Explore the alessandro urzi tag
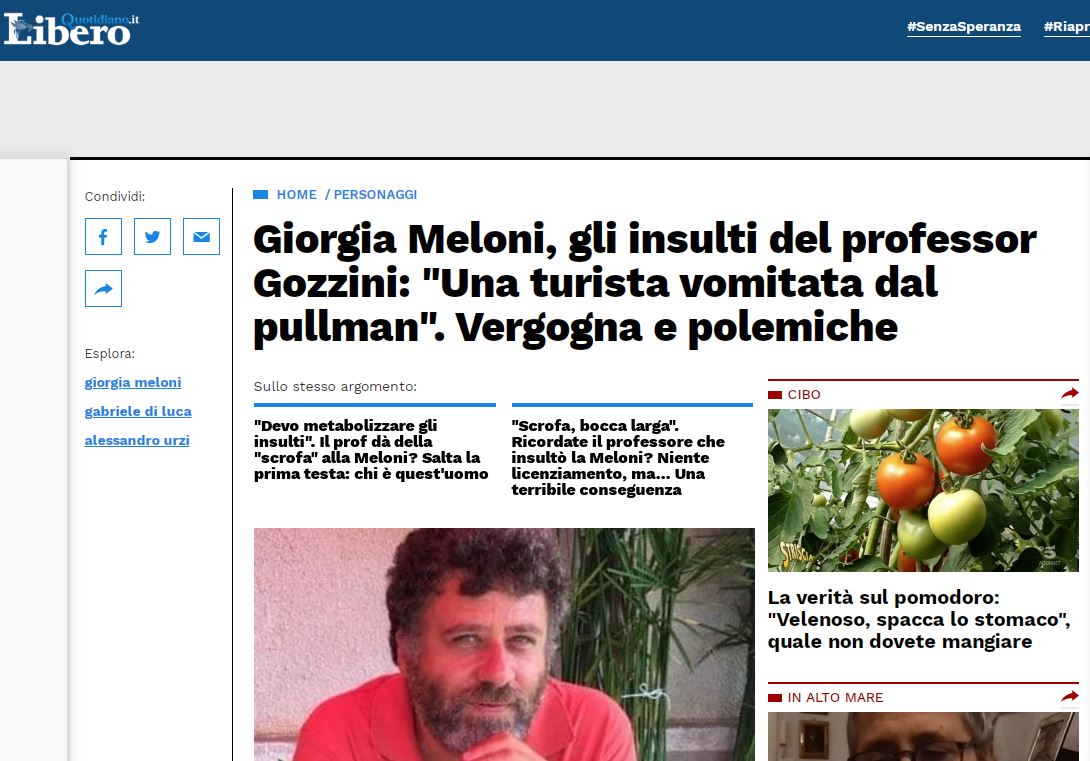This screenshot has width=1090, height=761. [137, 441]
